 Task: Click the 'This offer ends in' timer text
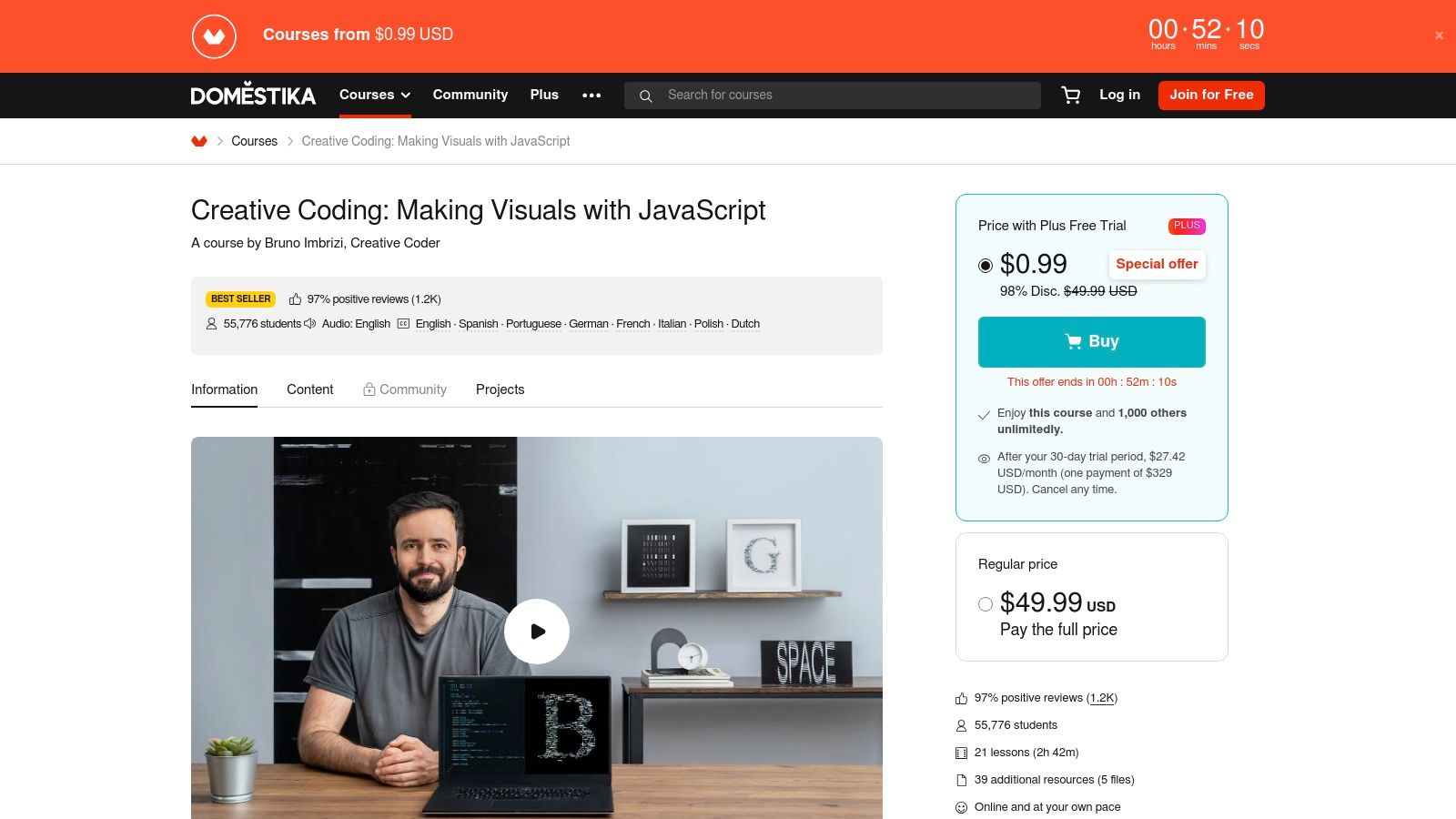click(1092, 382)
